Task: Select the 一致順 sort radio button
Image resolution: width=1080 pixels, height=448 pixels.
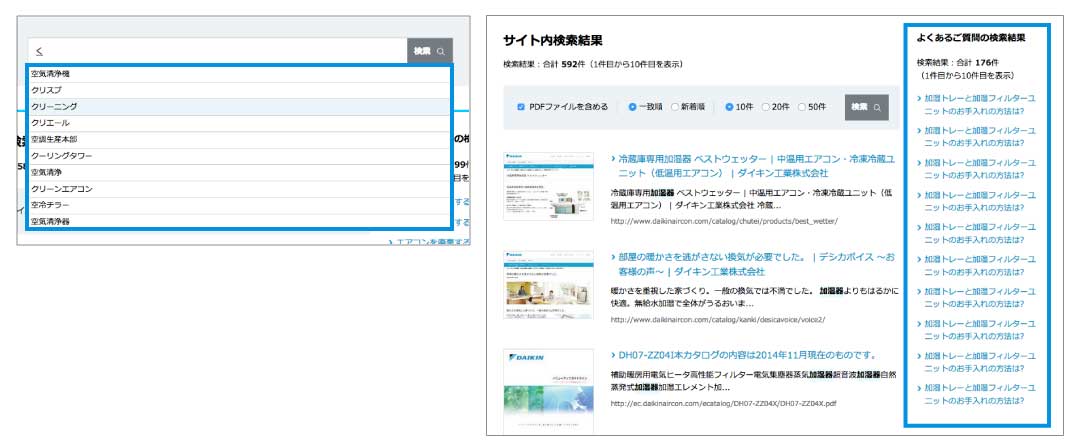Action: point(632,107)
